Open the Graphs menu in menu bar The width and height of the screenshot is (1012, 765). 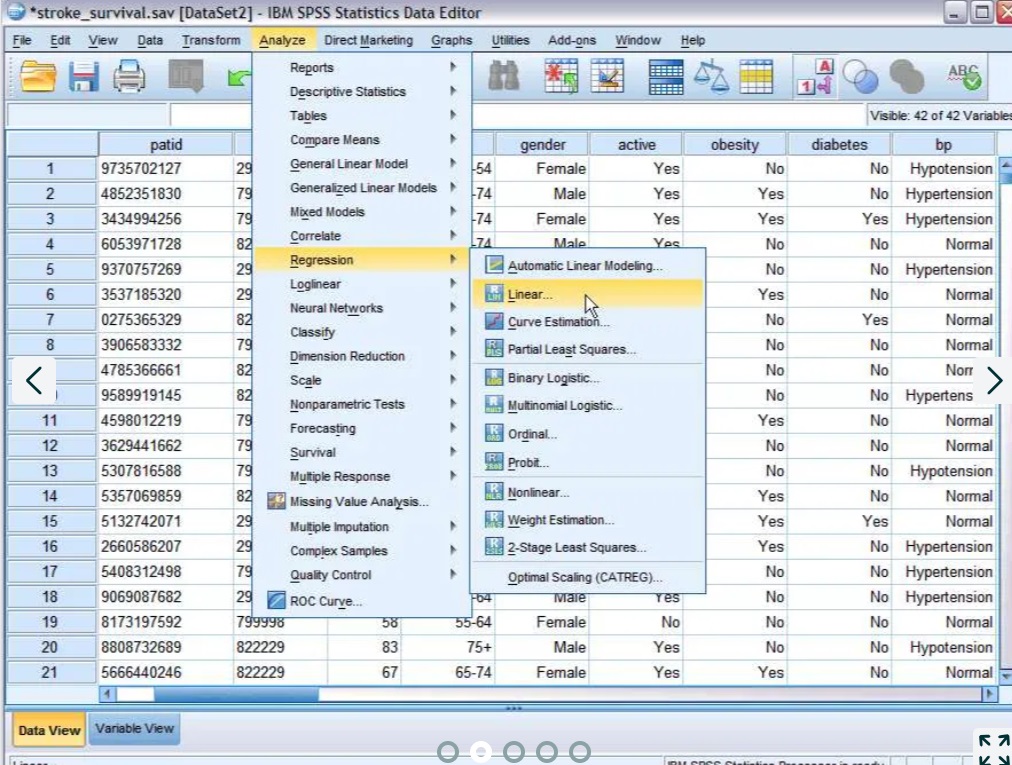point(451,40)
